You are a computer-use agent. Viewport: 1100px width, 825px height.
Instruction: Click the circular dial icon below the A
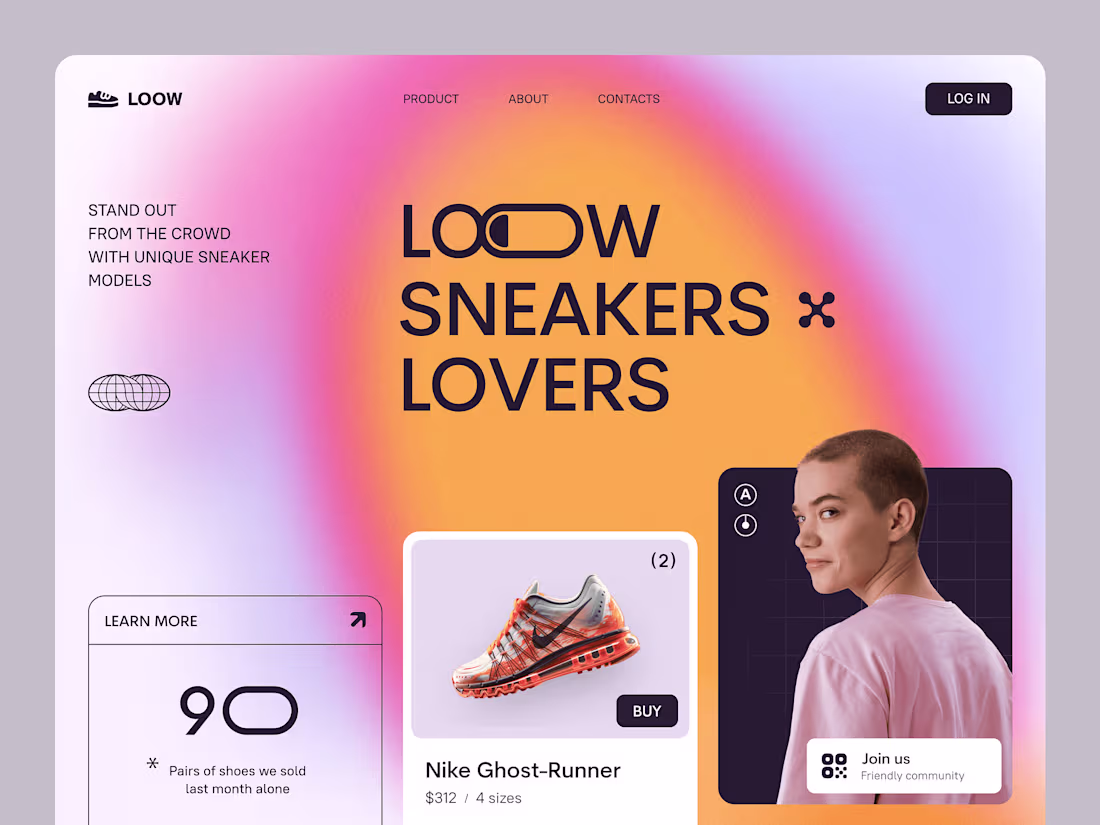[745, 525]
